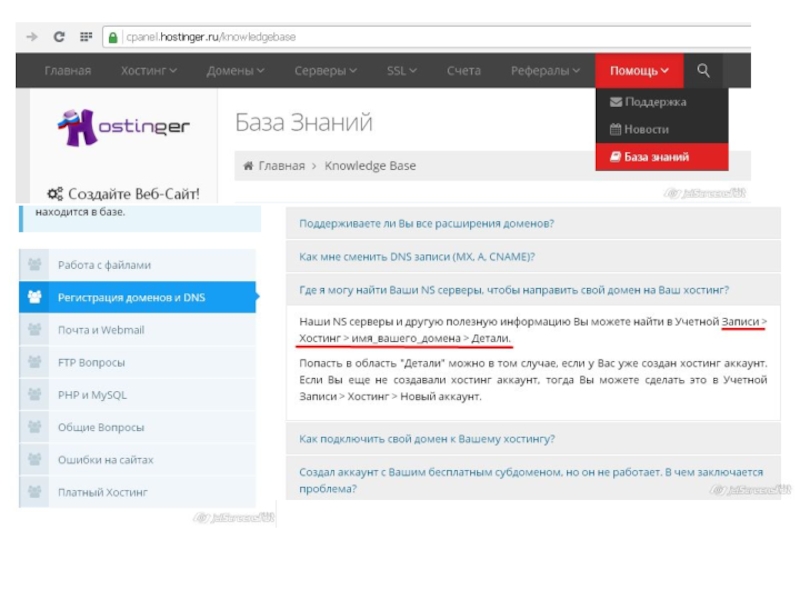The width and height of the screenshot is (800, 600).
Task: Click the icon beside Ошибки на сайтах
Action: (x=35, y=460)
